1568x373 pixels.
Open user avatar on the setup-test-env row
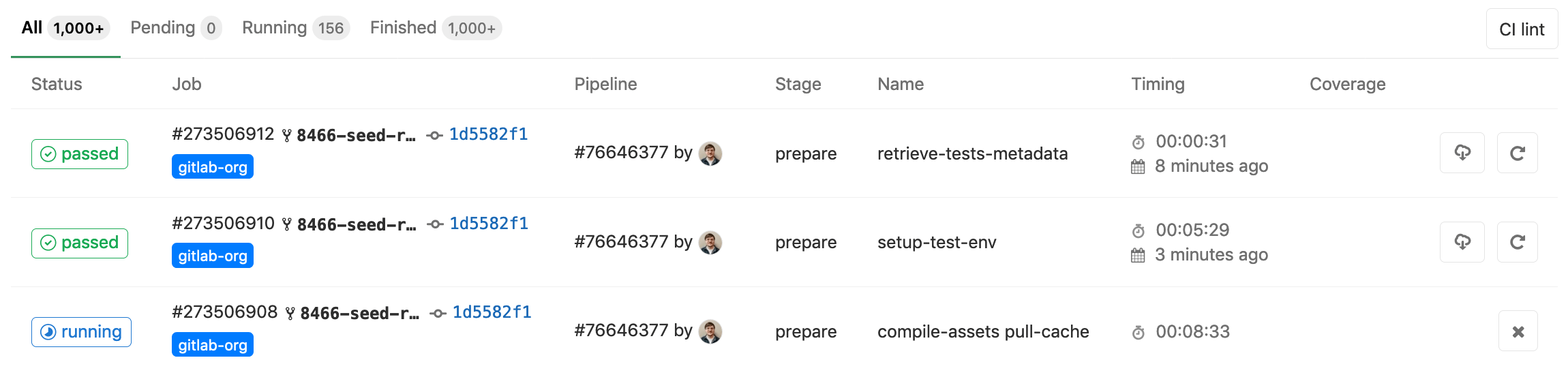click(710, 242)
